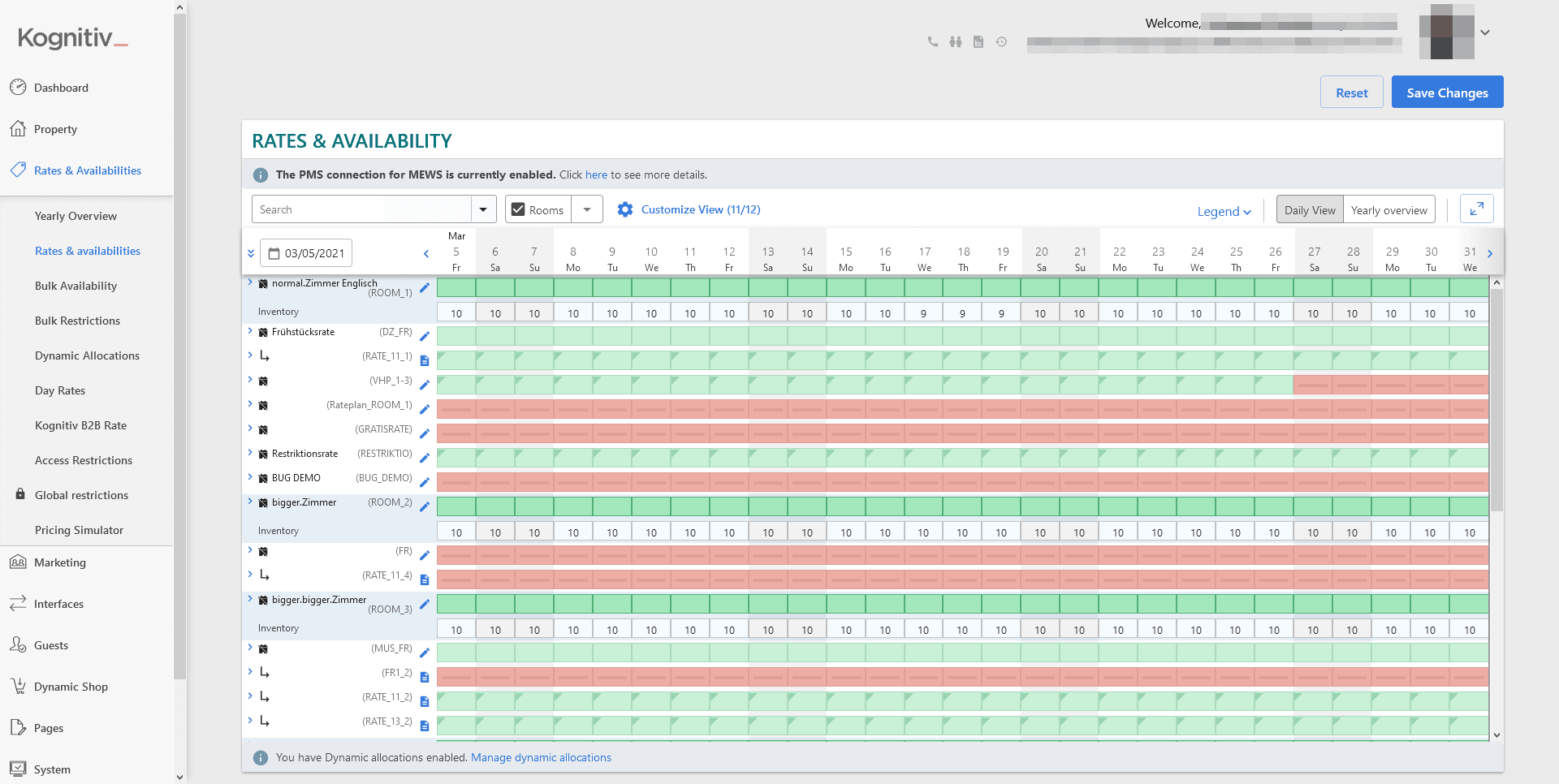This screenshot has width=1559, height=784.
Task: Open Bulk Availability in sidebar
Action: point(76,286)
